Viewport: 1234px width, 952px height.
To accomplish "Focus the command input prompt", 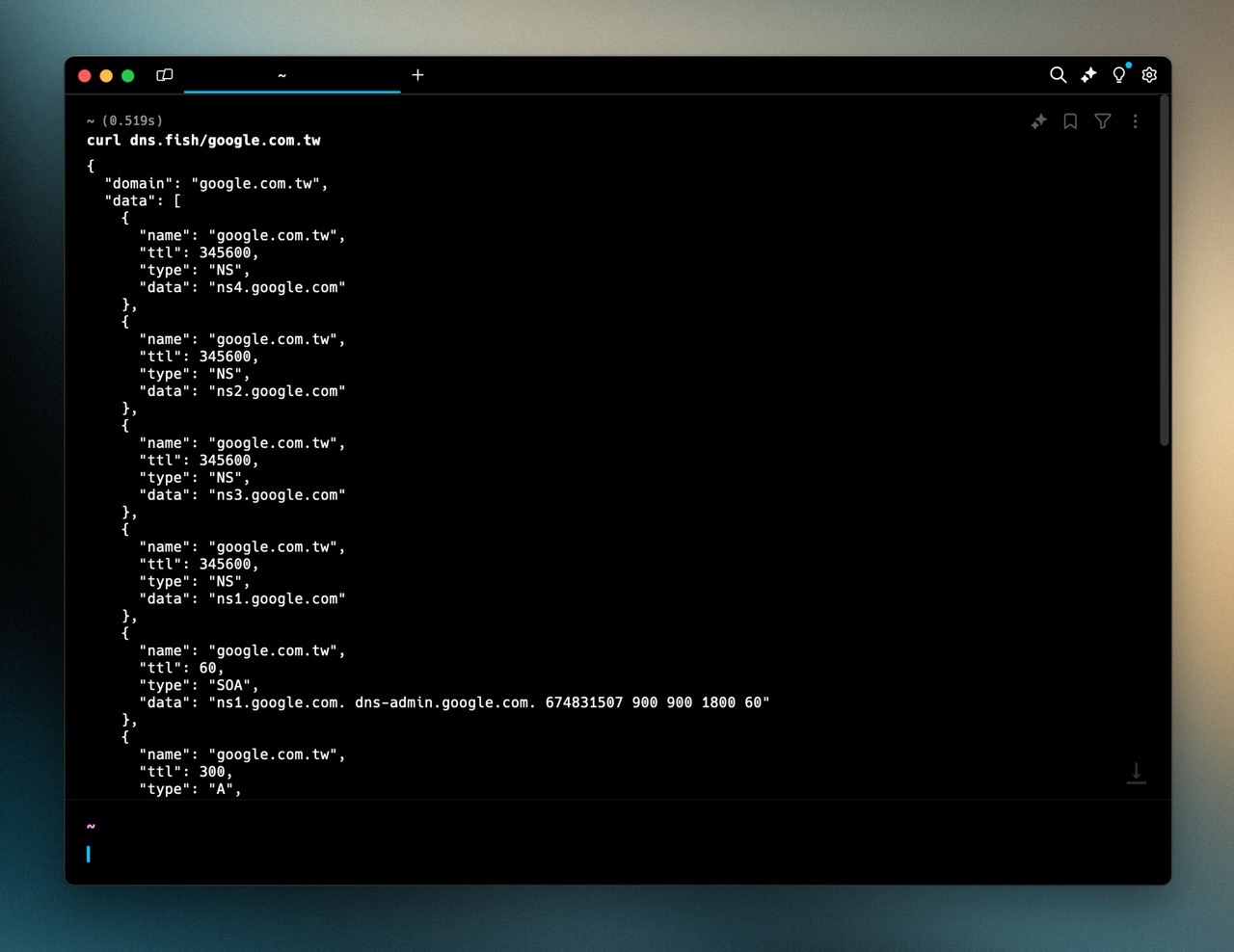I will 617,855.
